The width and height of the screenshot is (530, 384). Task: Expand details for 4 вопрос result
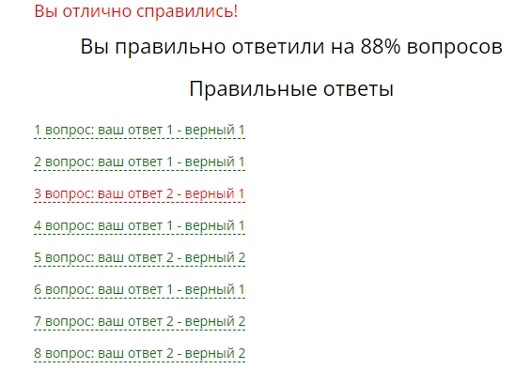[139, 225]
